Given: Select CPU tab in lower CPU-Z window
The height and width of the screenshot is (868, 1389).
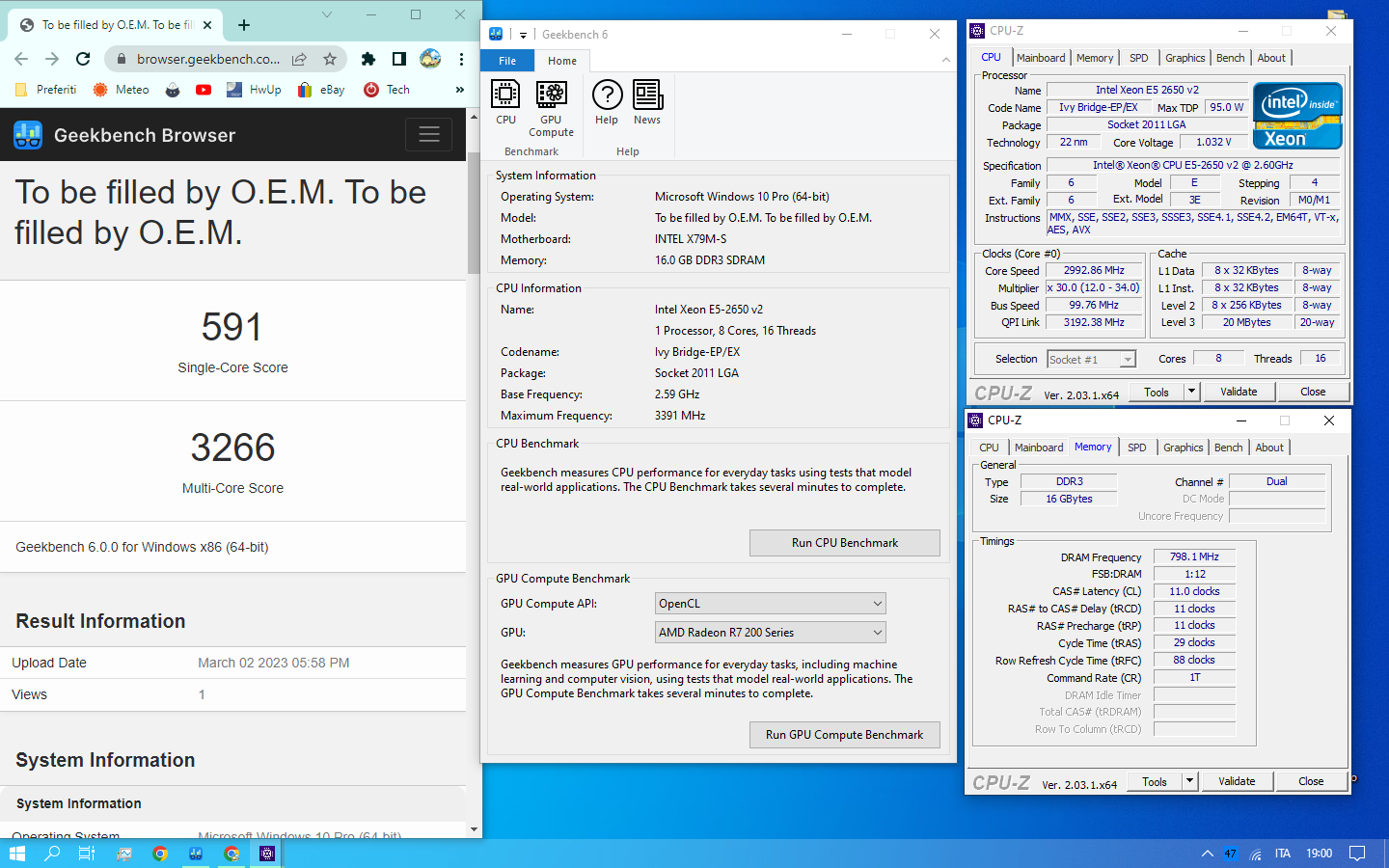Looking at the screenshot, I should pos(989,448).
